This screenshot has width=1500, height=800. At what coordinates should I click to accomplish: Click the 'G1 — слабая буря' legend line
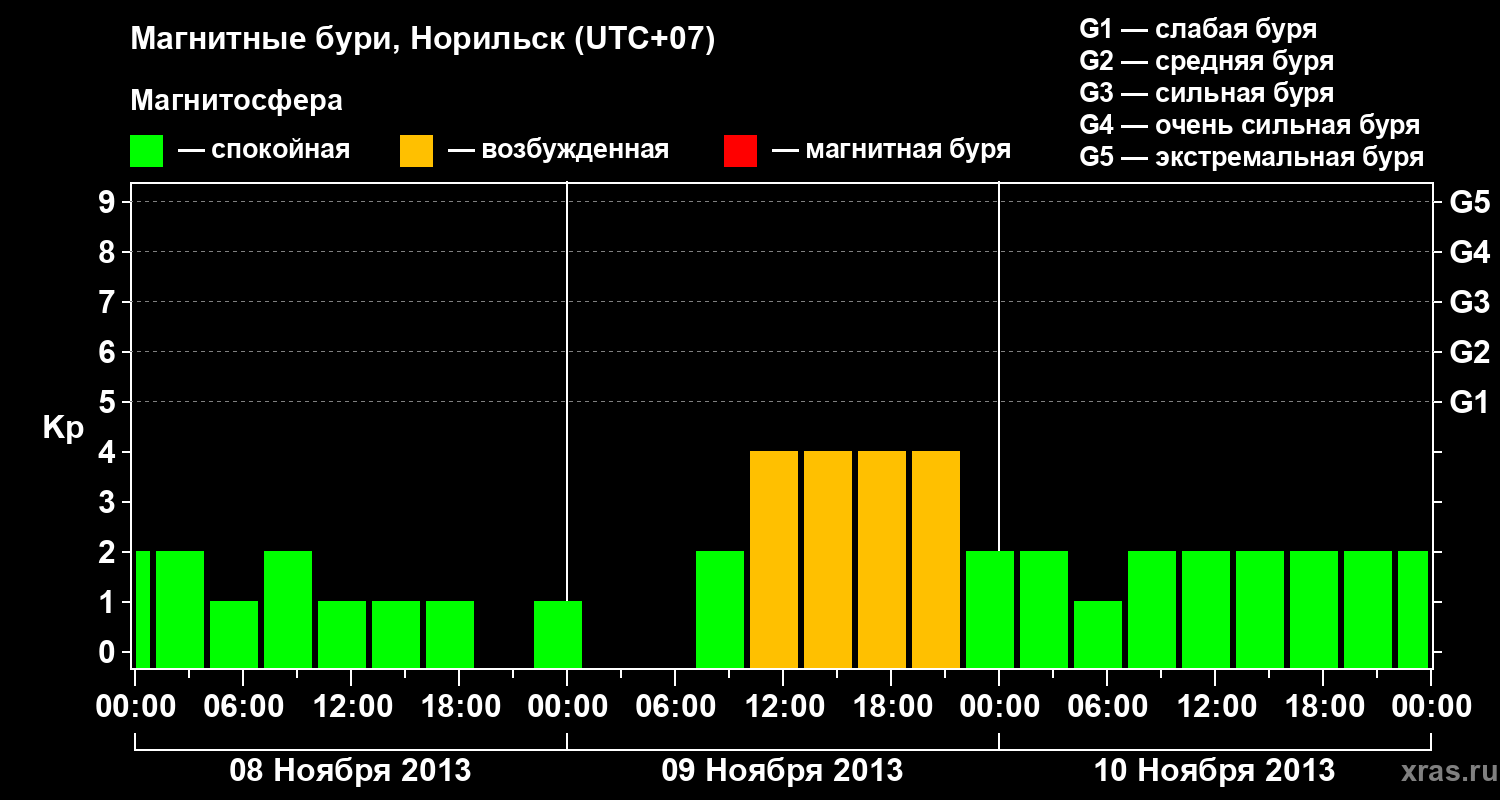click(1198, 28)
